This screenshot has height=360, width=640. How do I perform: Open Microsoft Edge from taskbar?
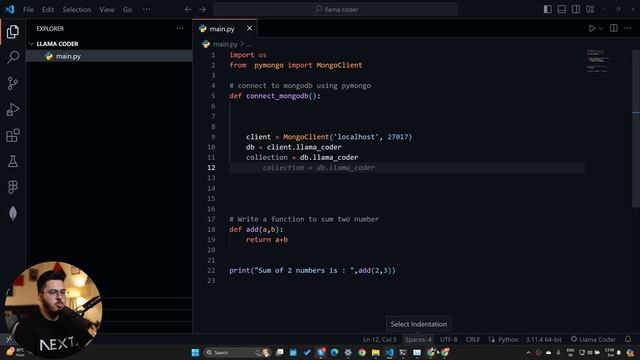[334, 352]
